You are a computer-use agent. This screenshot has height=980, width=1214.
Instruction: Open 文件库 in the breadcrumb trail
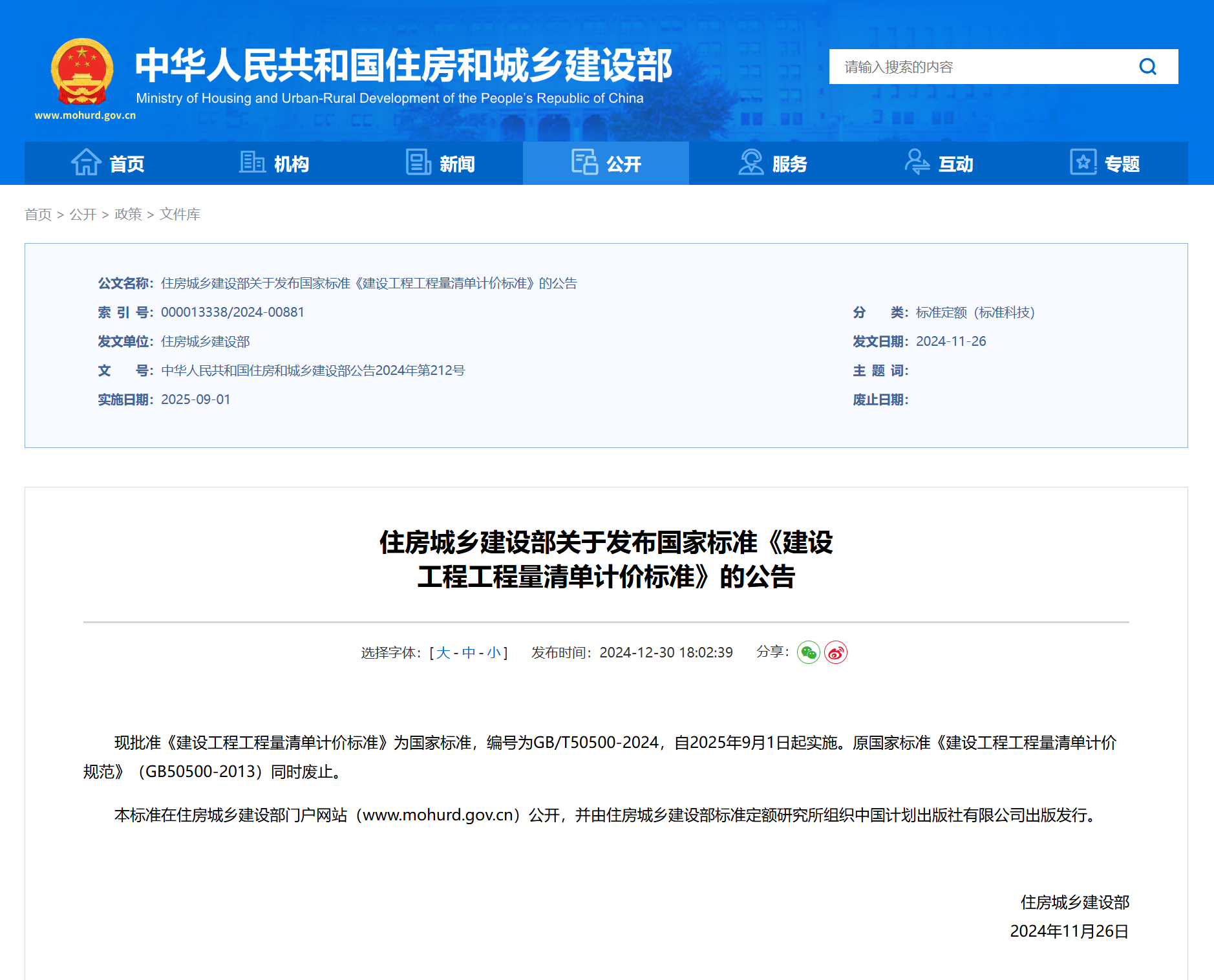180,215
